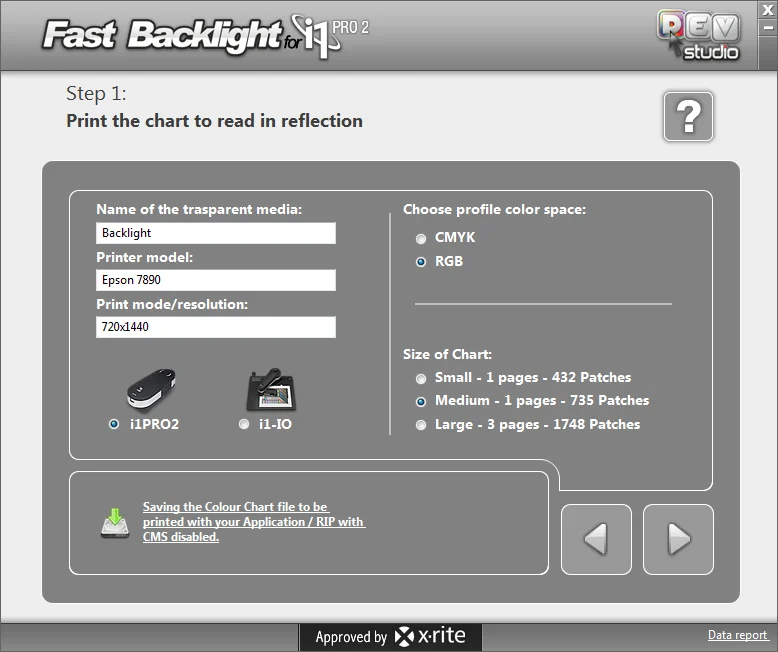778x652 pixels.
Task: Open help with the question mark icon
Action: (688, 117)
